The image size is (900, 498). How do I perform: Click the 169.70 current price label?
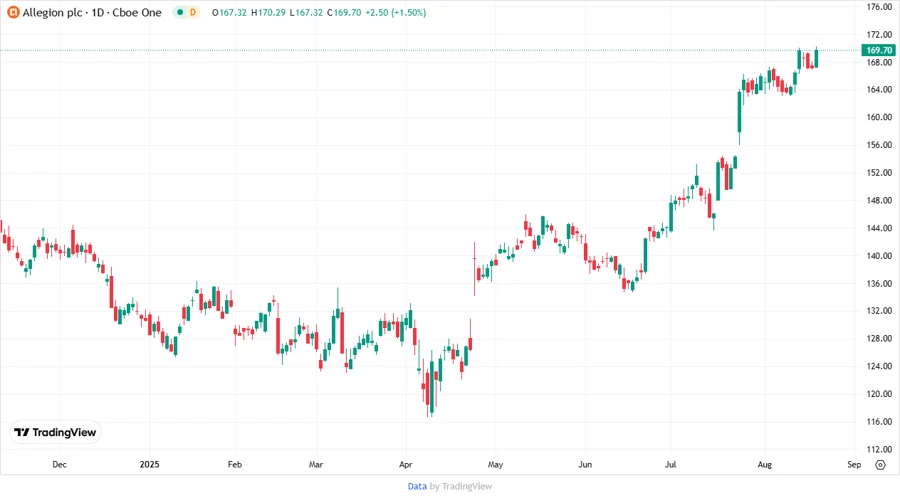coord(879,50)
